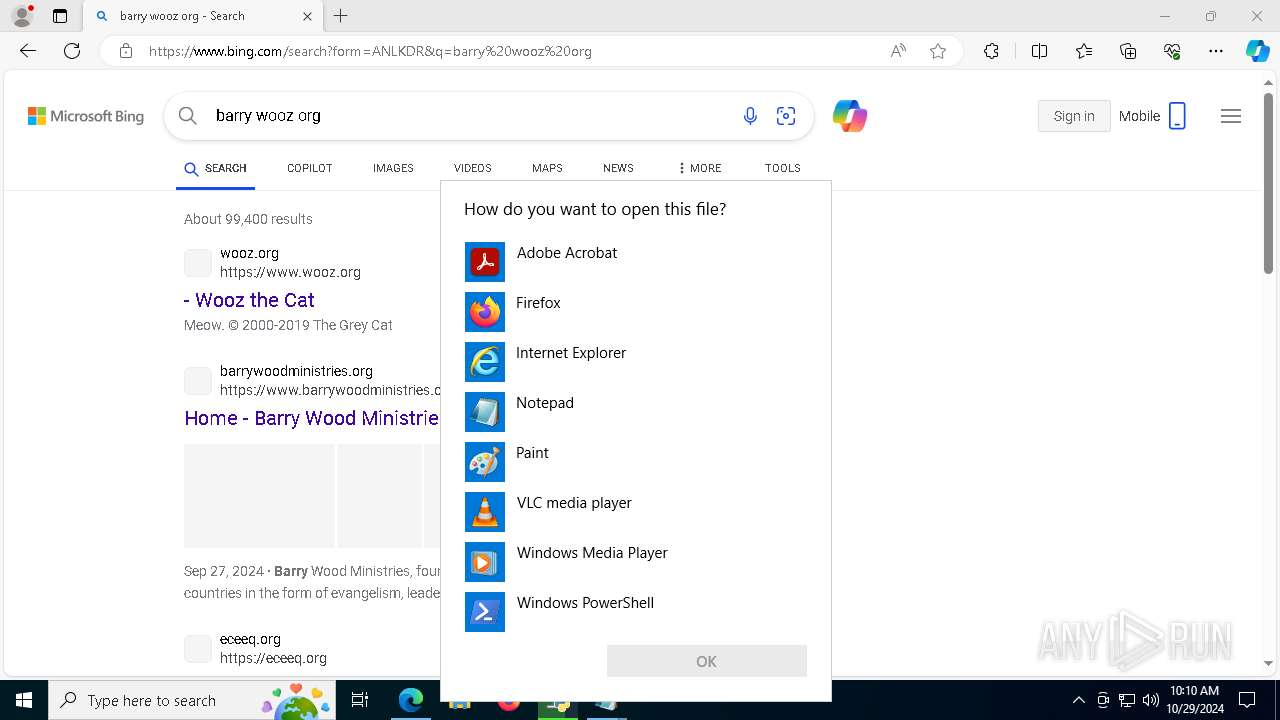Choose Windows PowerShell icon
The height and width of the screenshot is (720, 1280).
[x=485, y=612]
